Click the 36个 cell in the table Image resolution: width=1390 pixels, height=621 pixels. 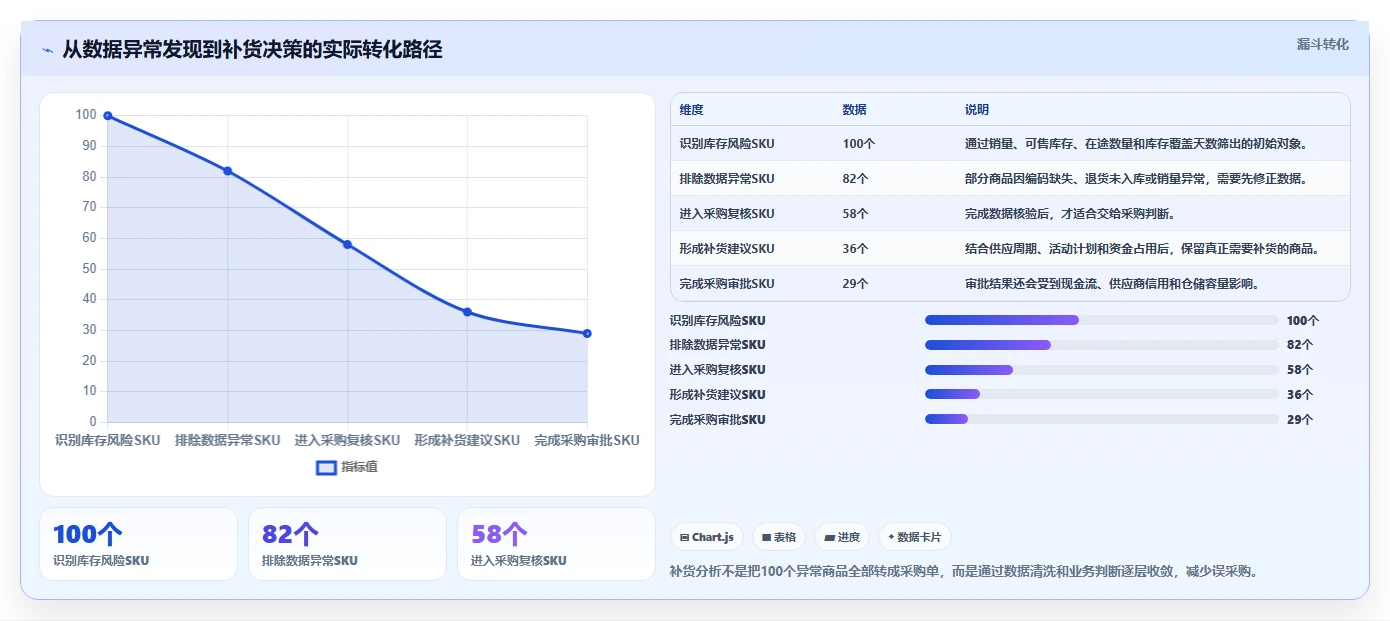(x=856, y=249)
